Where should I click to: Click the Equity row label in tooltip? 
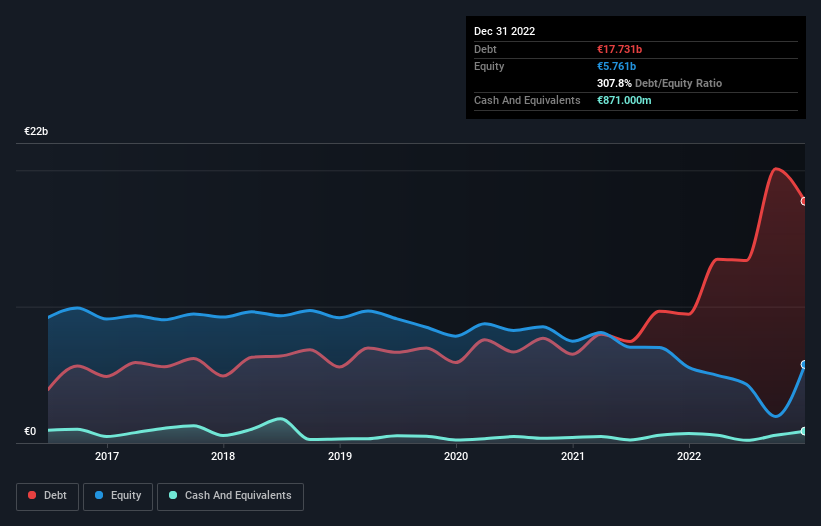pyautogui.click(x=489, y=66)
